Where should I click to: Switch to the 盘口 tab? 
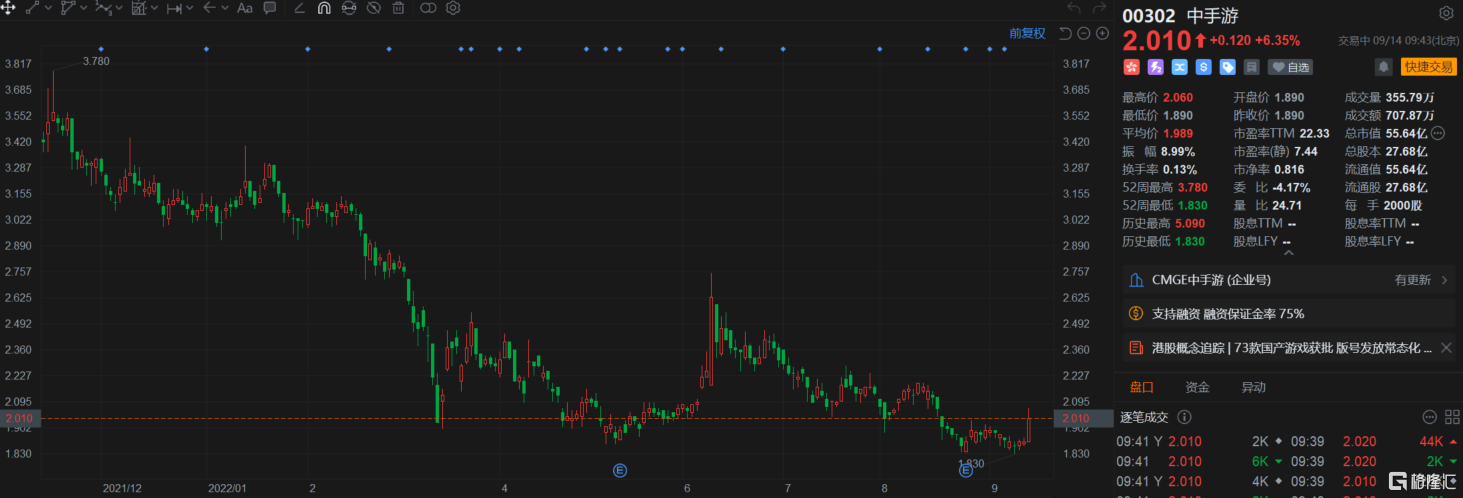click(1141, 387)
